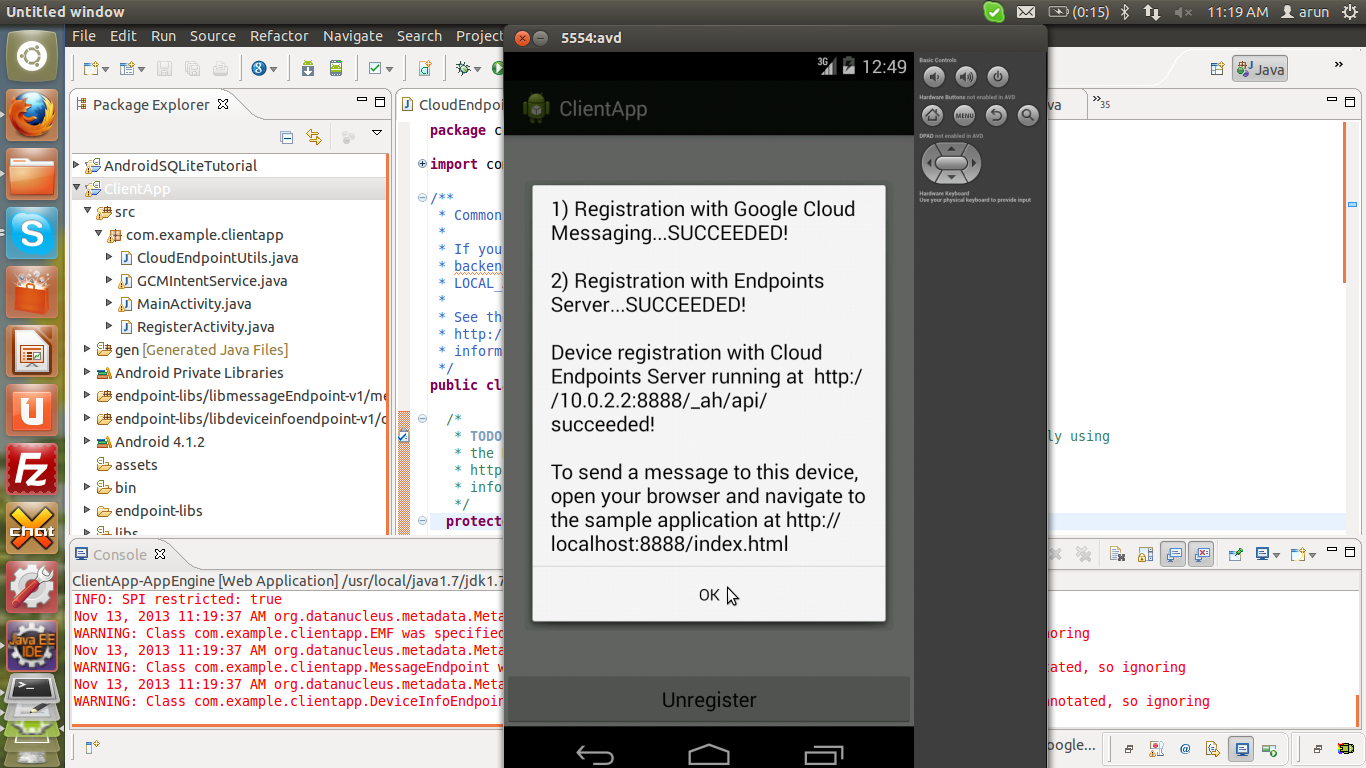Click emulator hardware Back button
This screenshot has height=768, width=1366.
[x=996, y=116]
